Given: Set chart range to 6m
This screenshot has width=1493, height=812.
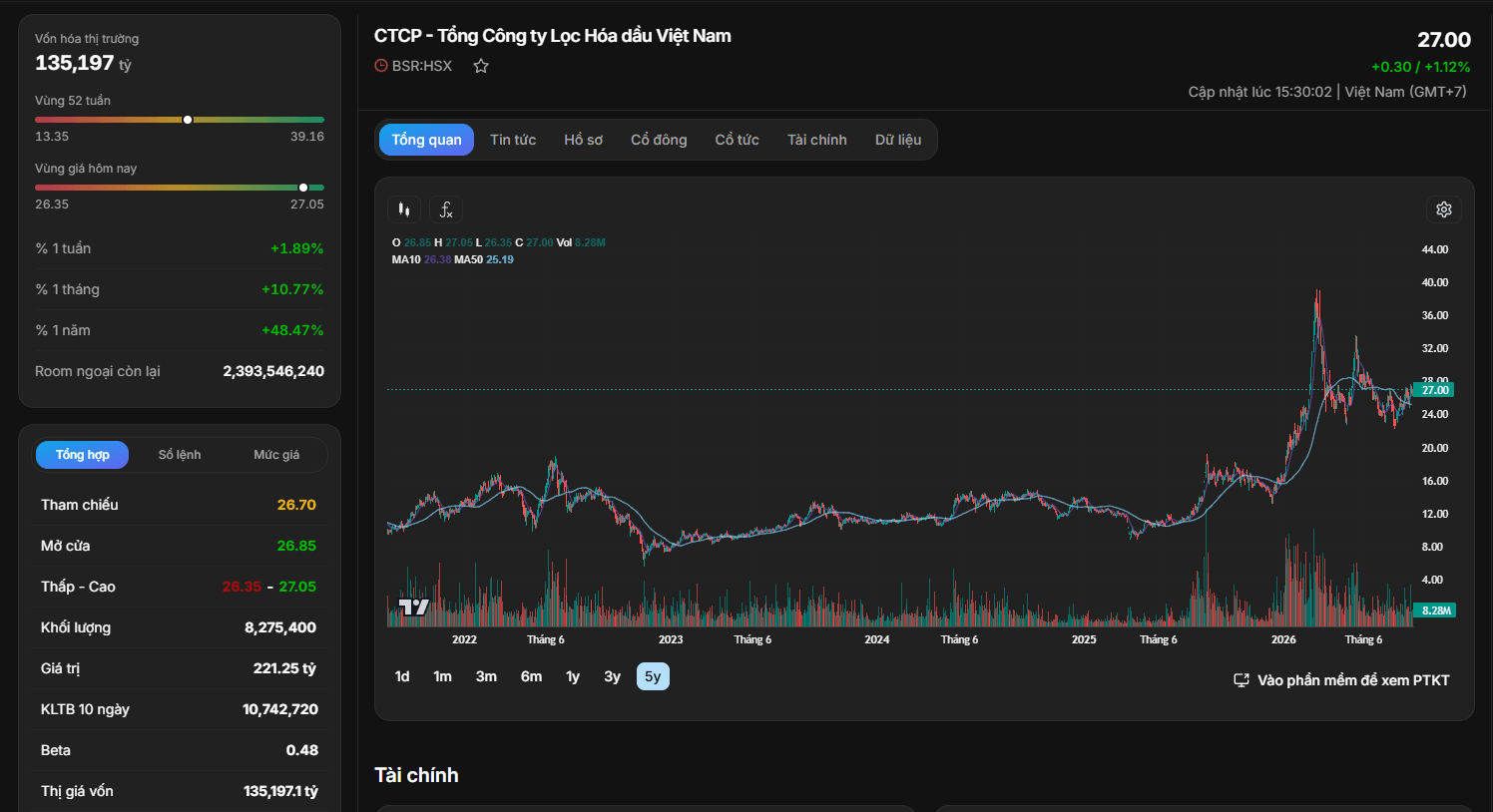Looking at the screenshot, I should click(x=531, y=676).
